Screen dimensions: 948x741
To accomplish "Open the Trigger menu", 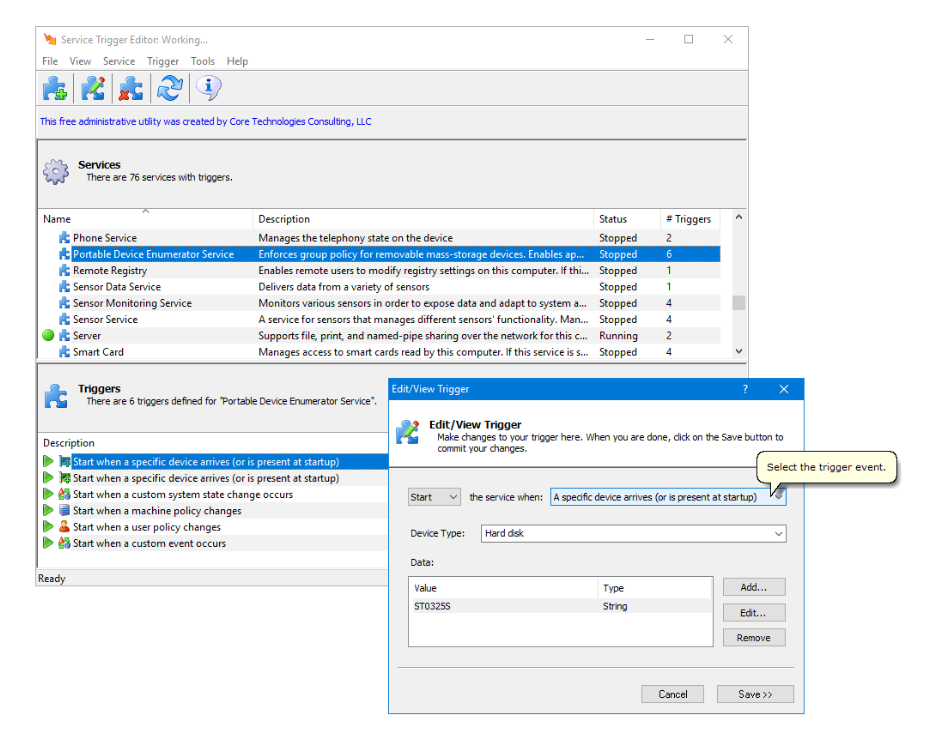I will point(162,61).
